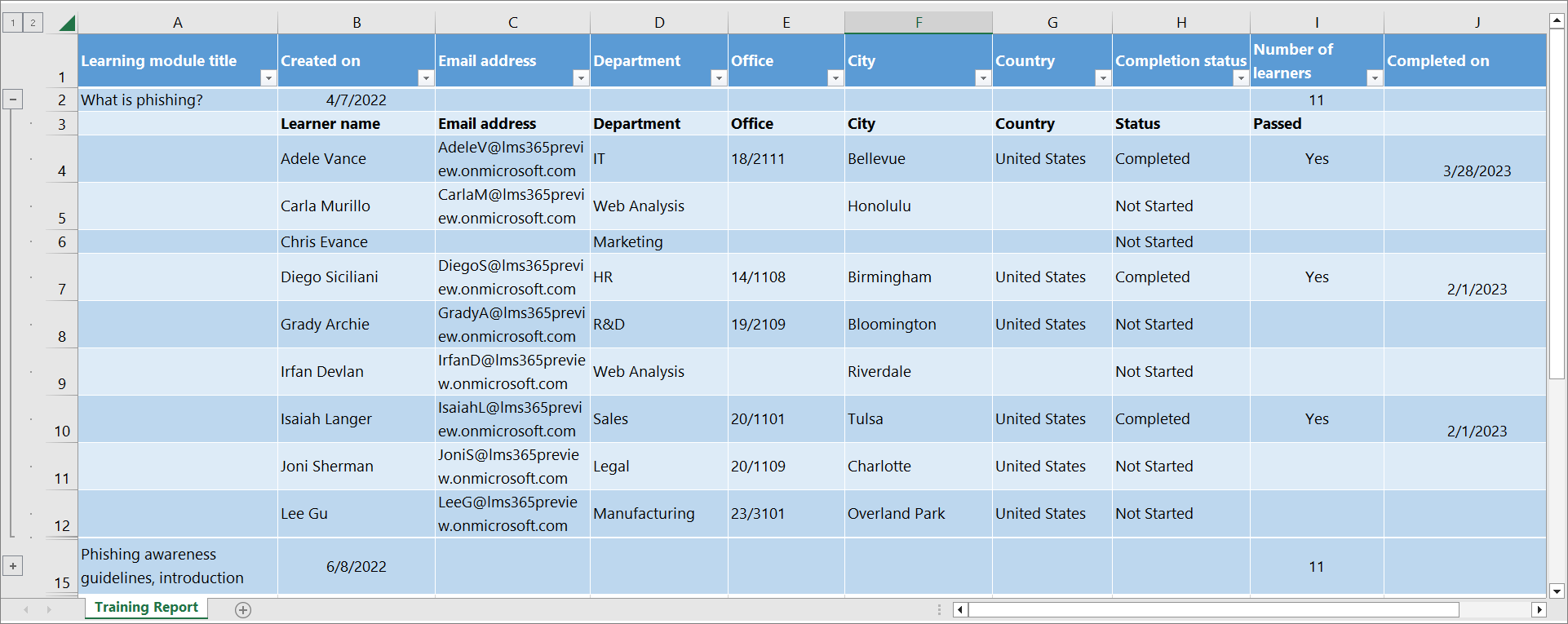
Task: Collapse the 'What is phishing?' group
Action: (13, 100)
